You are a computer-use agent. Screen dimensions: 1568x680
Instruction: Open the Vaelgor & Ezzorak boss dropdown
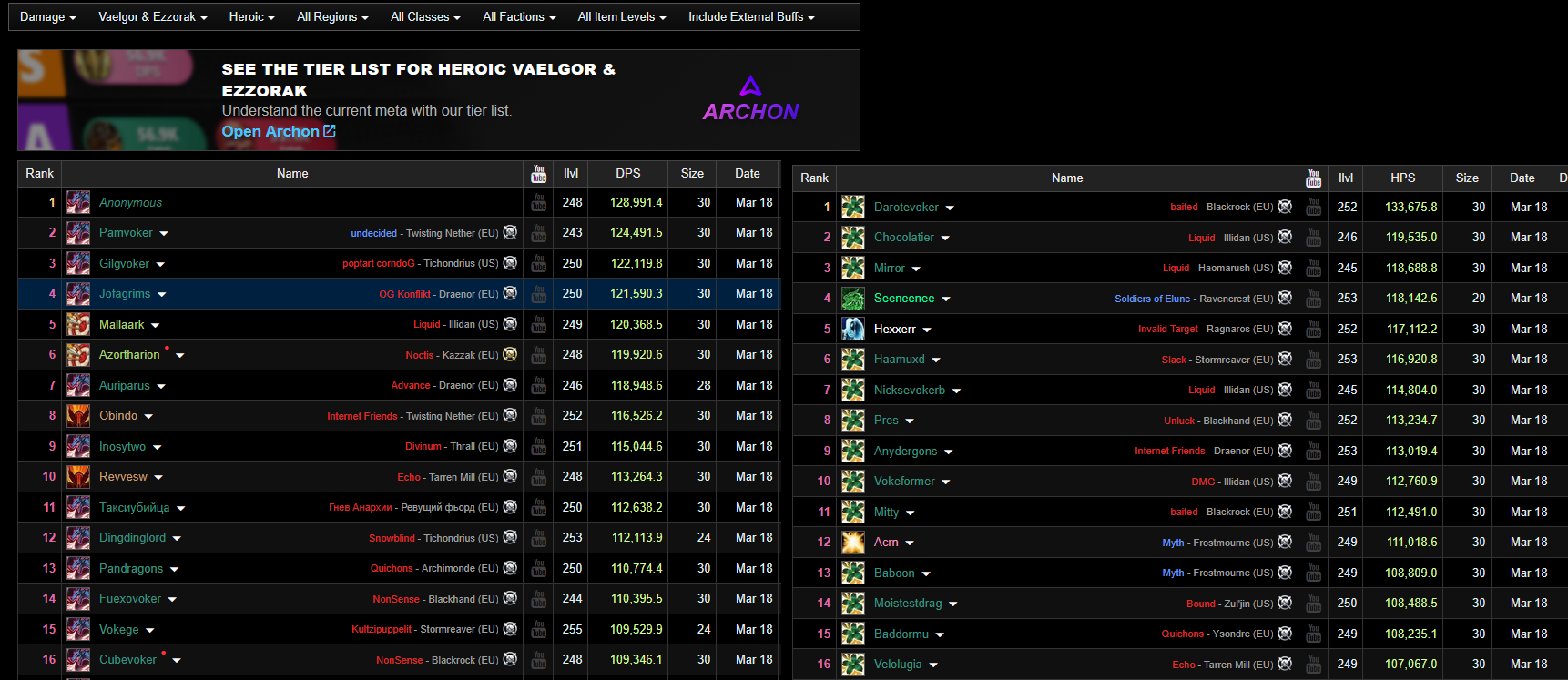point(152,17)
